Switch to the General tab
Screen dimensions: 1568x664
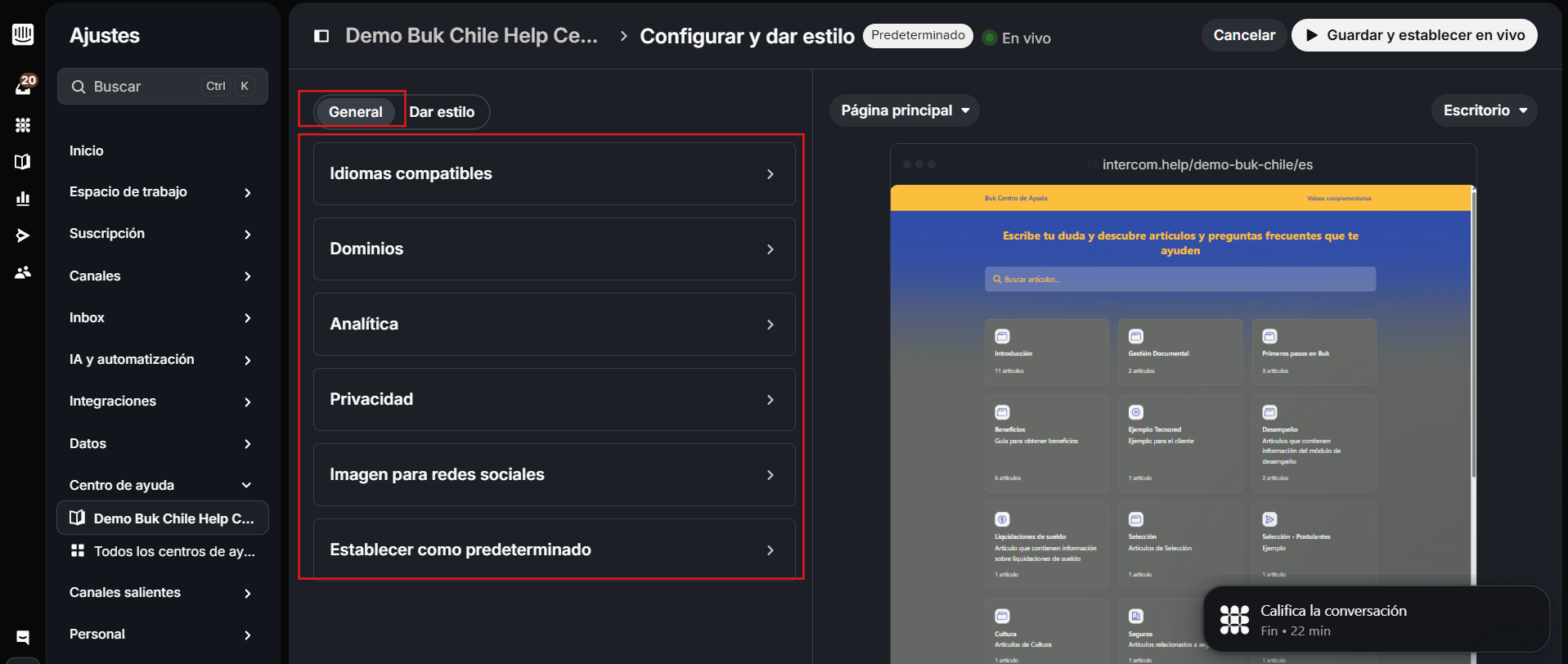tap(356, 112)
